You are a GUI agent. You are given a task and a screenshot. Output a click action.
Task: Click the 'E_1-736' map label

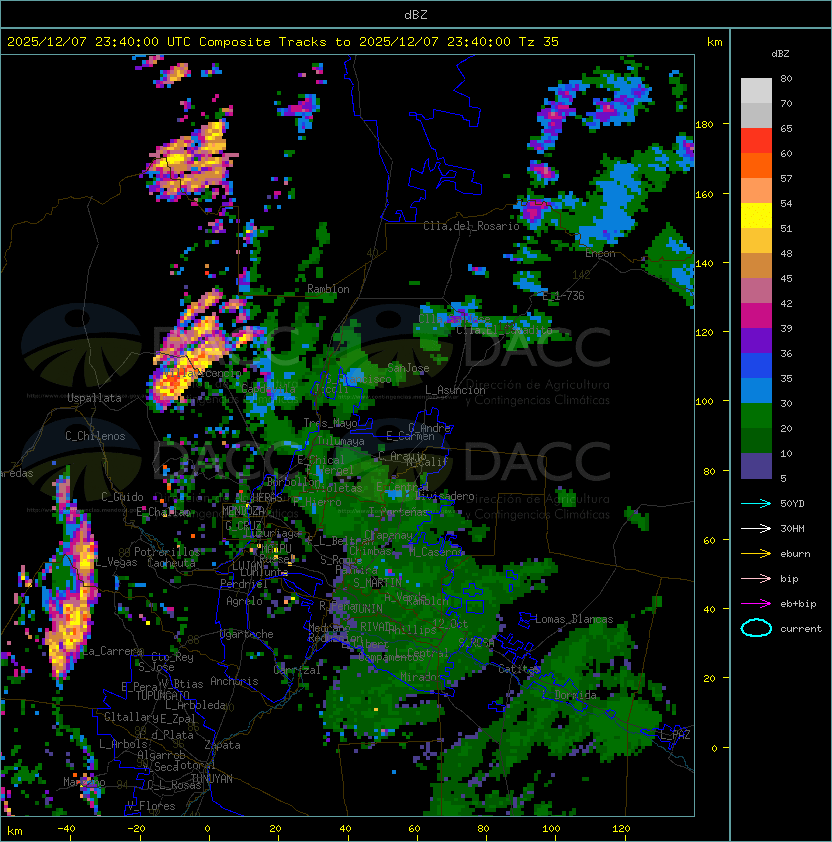[x=563, y=296]
